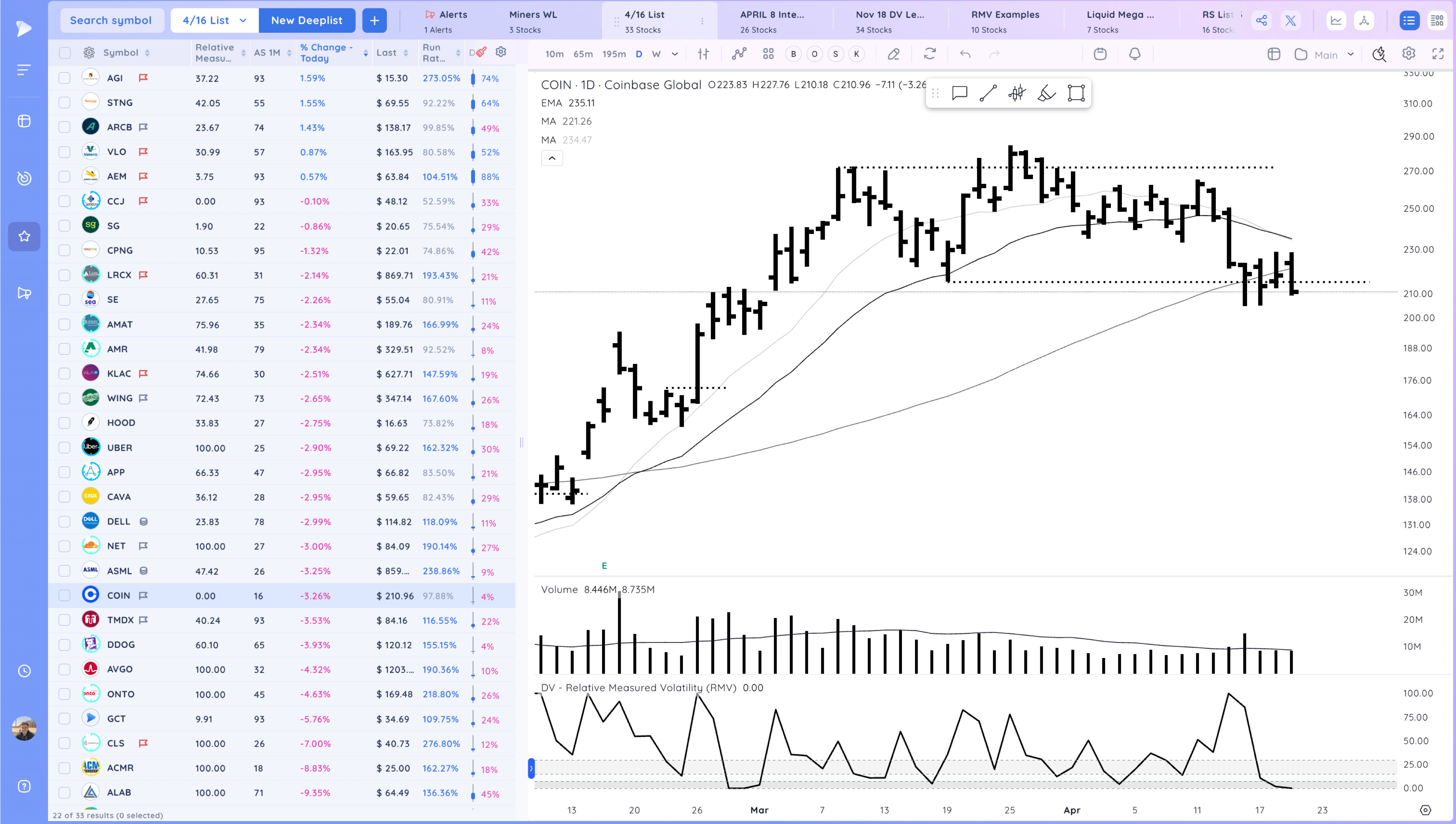This screenshot has width=1456, height=824.
Task: Switch to list view layout icon
Action: coord(1409,21)
